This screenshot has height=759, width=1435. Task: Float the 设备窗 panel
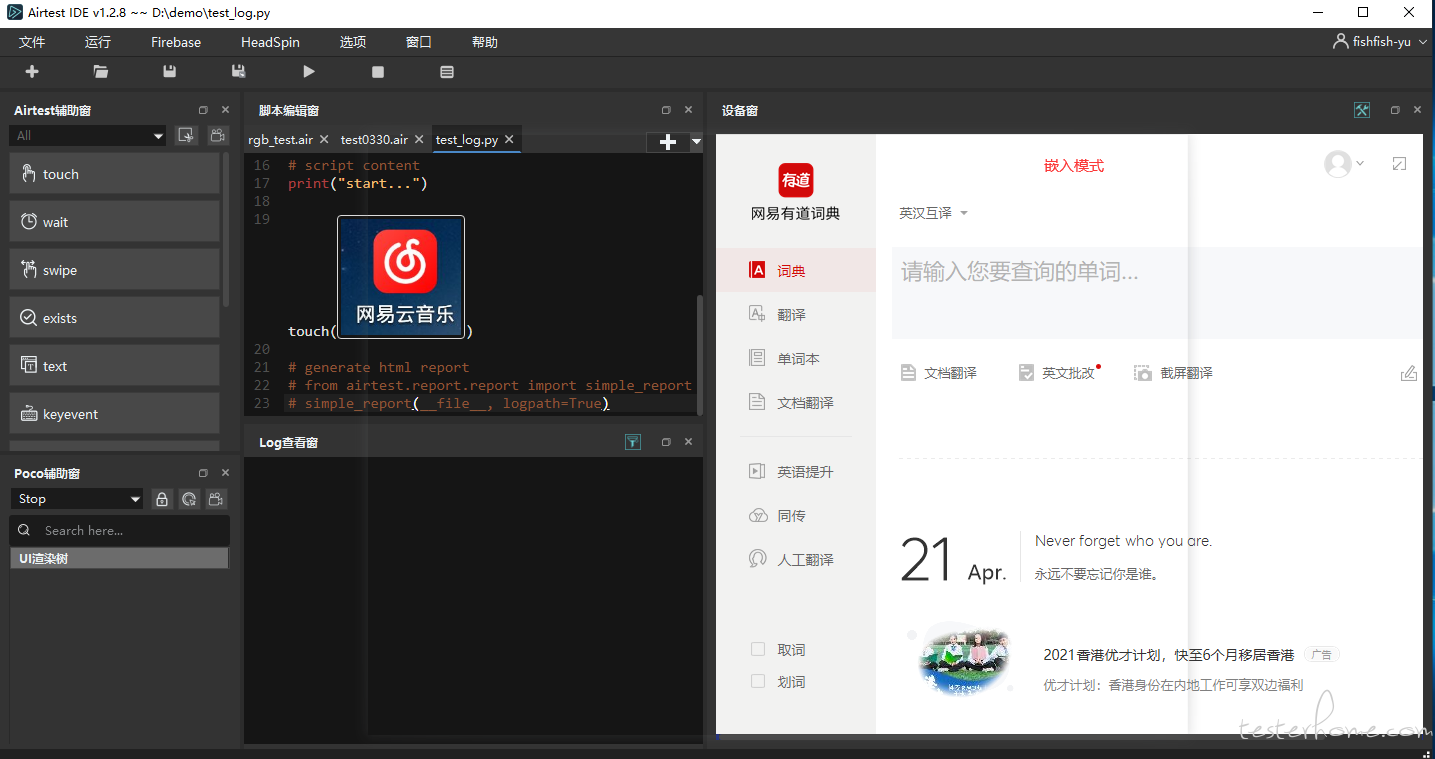[x=1395, y=110]
